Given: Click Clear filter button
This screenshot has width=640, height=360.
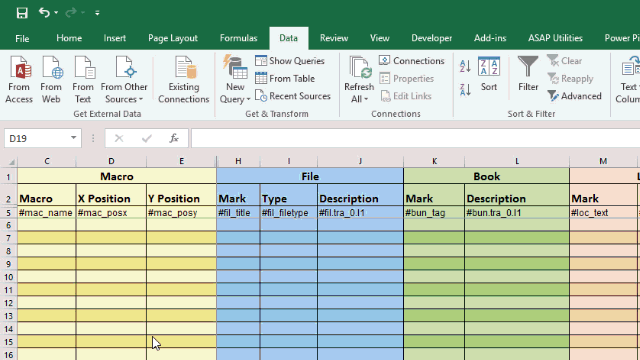Looking at the screenshot, I should [x=564, y=61].
